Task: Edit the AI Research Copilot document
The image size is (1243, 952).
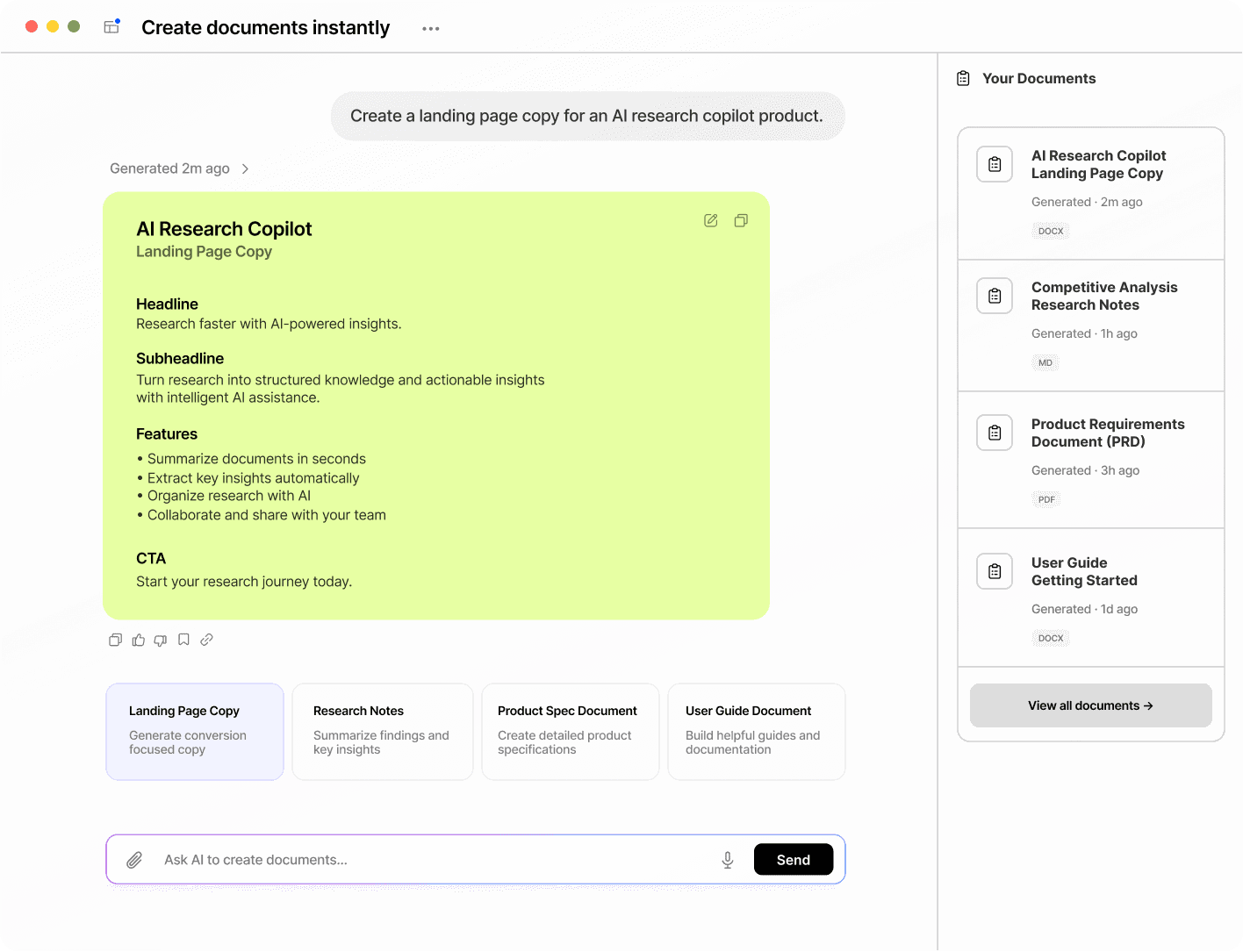Action: click(711, 220)
